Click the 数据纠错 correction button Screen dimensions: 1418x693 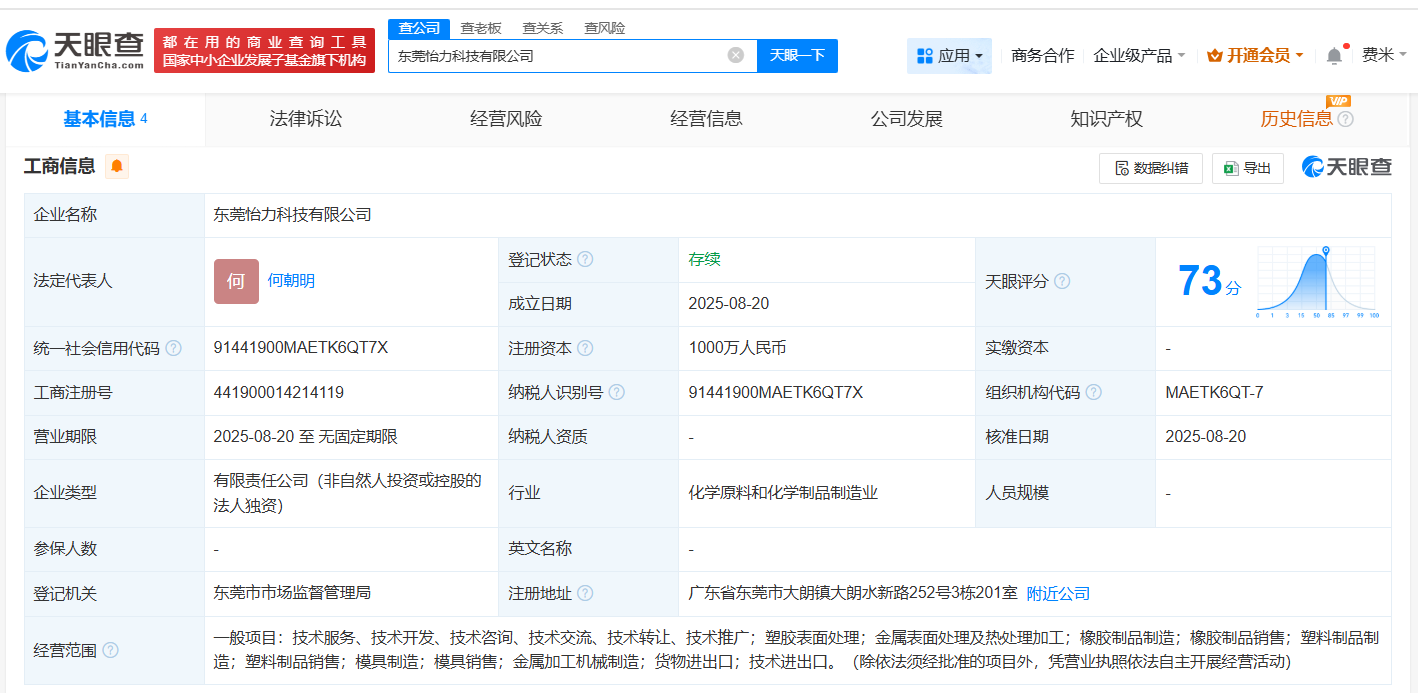point(1151,168)
